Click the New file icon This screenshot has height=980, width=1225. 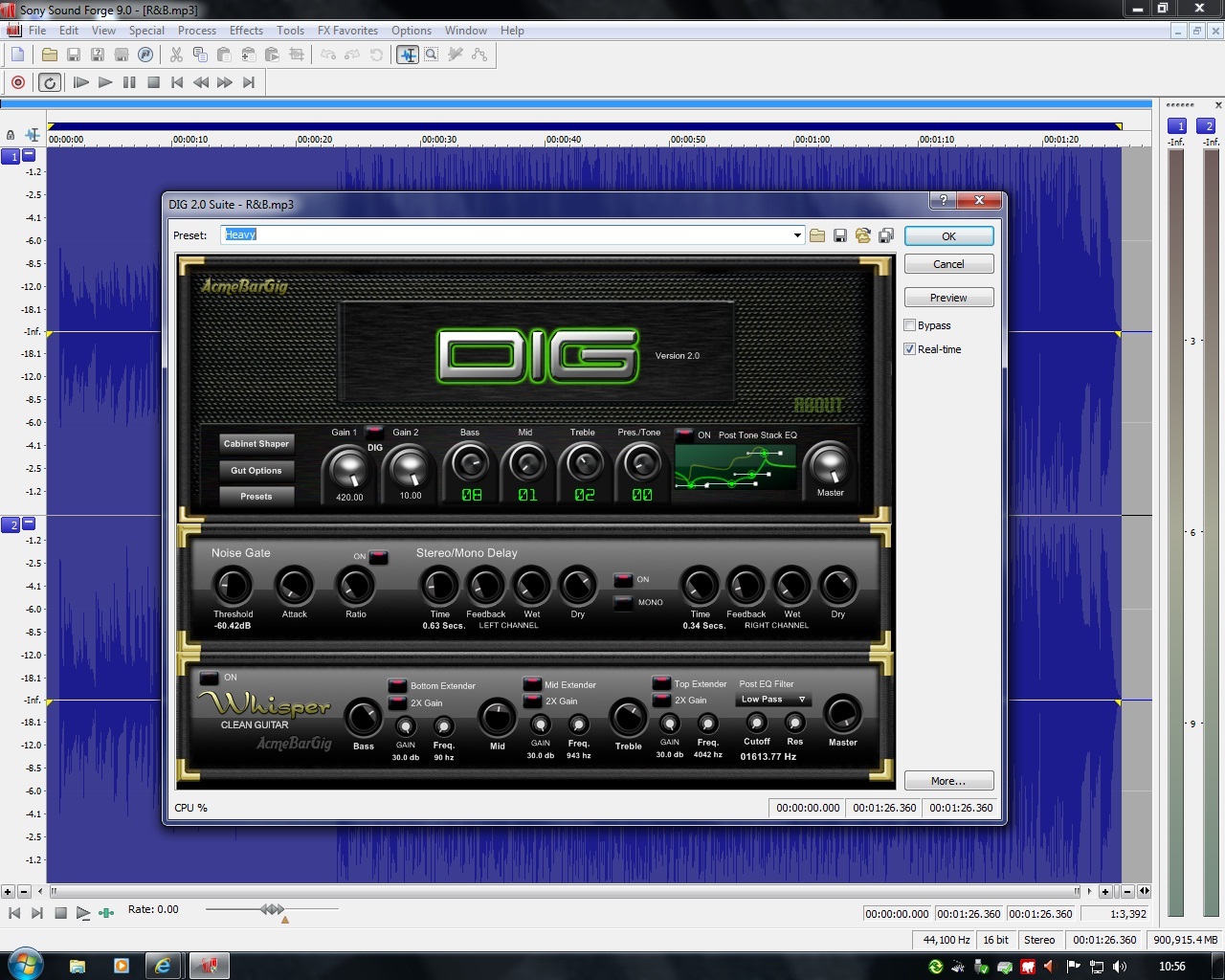17,55
